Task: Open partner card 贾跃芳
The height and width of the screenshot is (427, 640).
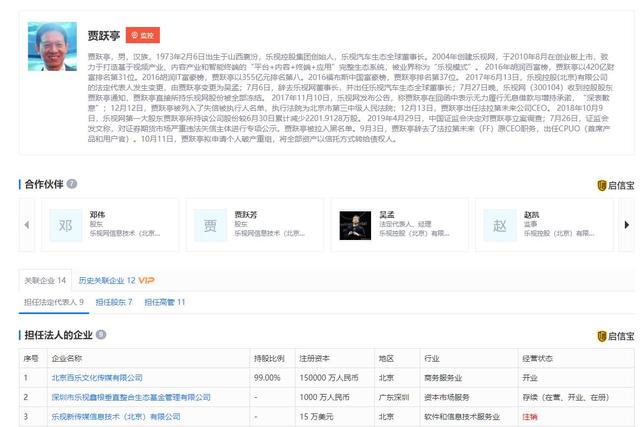Action: click(255, 225)
